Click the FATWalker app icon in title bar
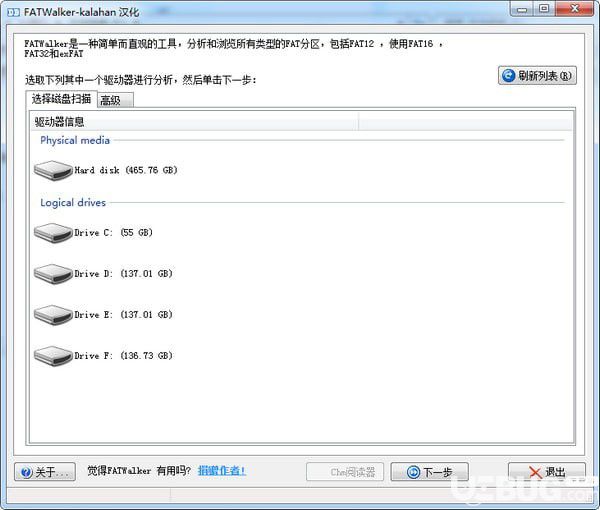Screen dimensions: 600x510 pos(13,12)
